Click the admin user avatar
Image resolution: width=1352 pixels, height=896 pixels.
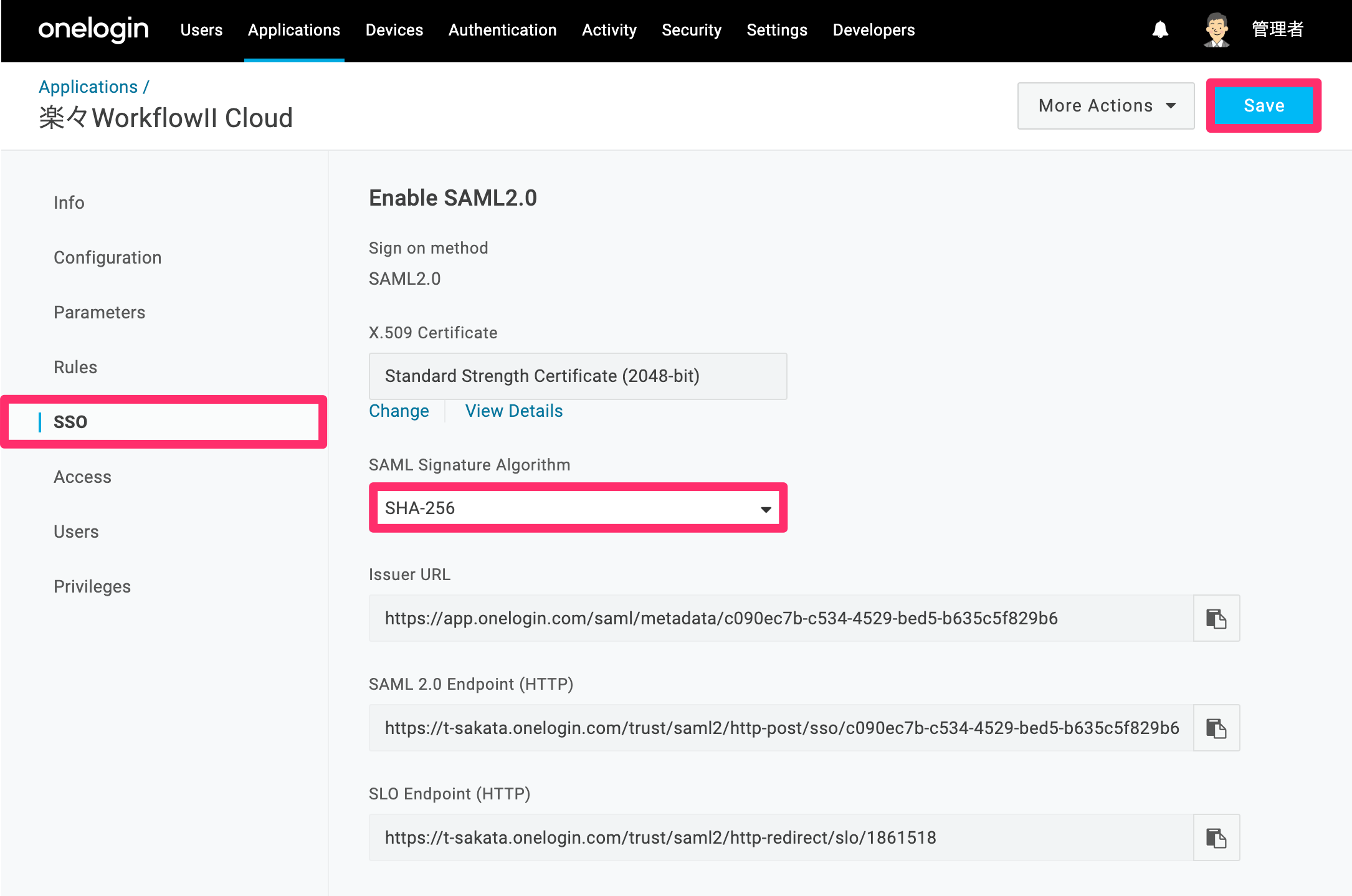pos(1216,29)
